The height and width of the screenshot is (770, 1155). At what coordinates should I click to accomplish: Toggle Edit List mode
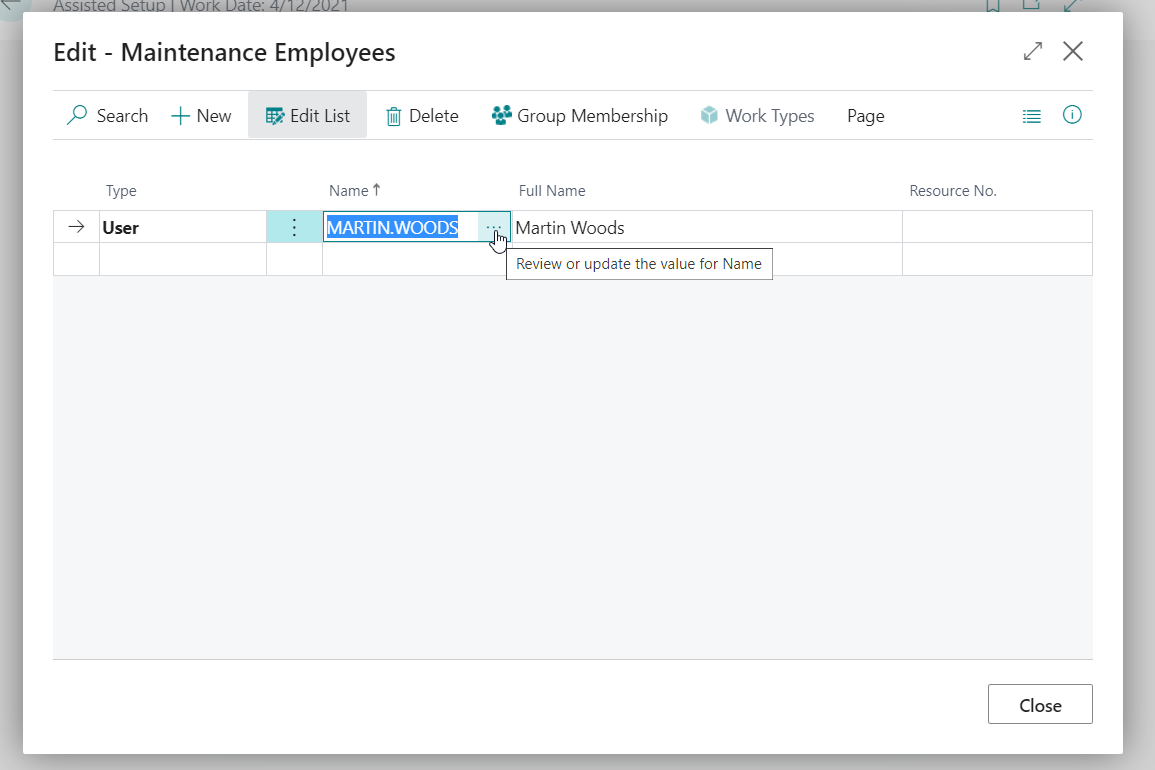pyautogui.click(x=307, y=116)
